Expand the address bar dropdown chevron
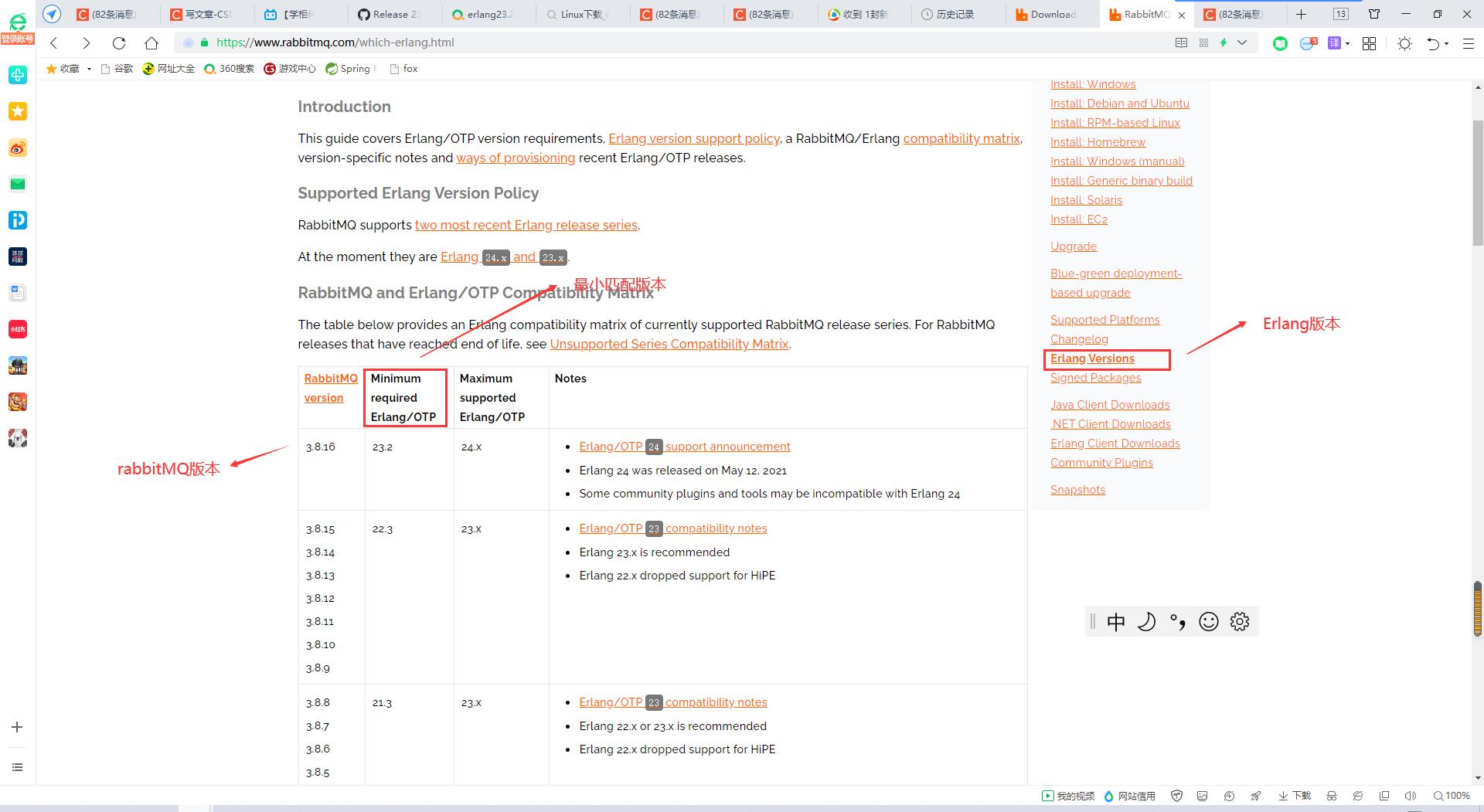 (x=1242, y=43)
